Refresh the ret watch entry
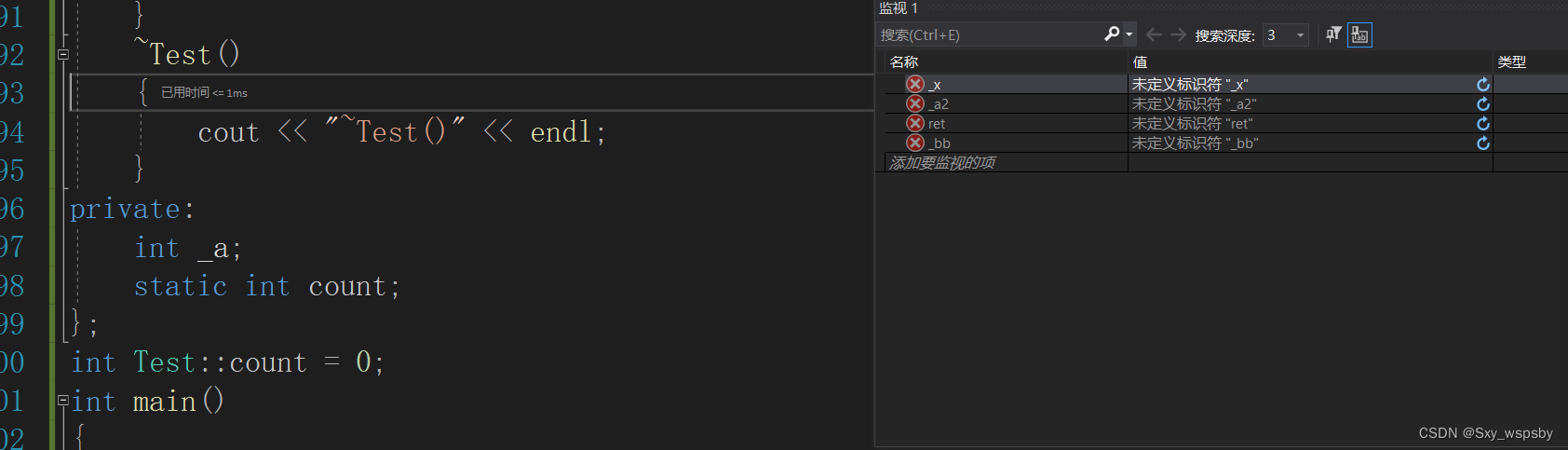This screenshot has width=1568, height=450. click(1483, 123)
